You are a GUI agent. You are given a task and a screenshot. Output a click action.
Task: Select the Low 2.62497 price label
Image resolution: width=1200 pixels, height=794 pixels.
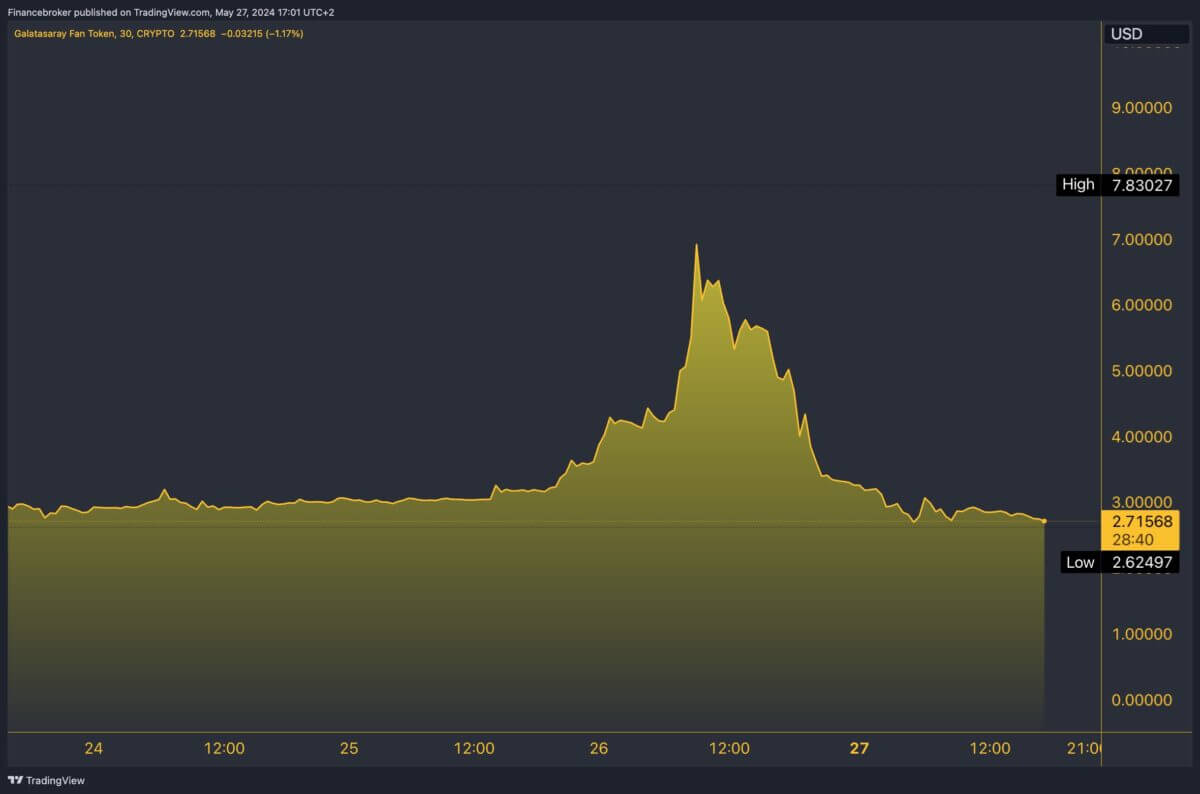click(1116, 562)
